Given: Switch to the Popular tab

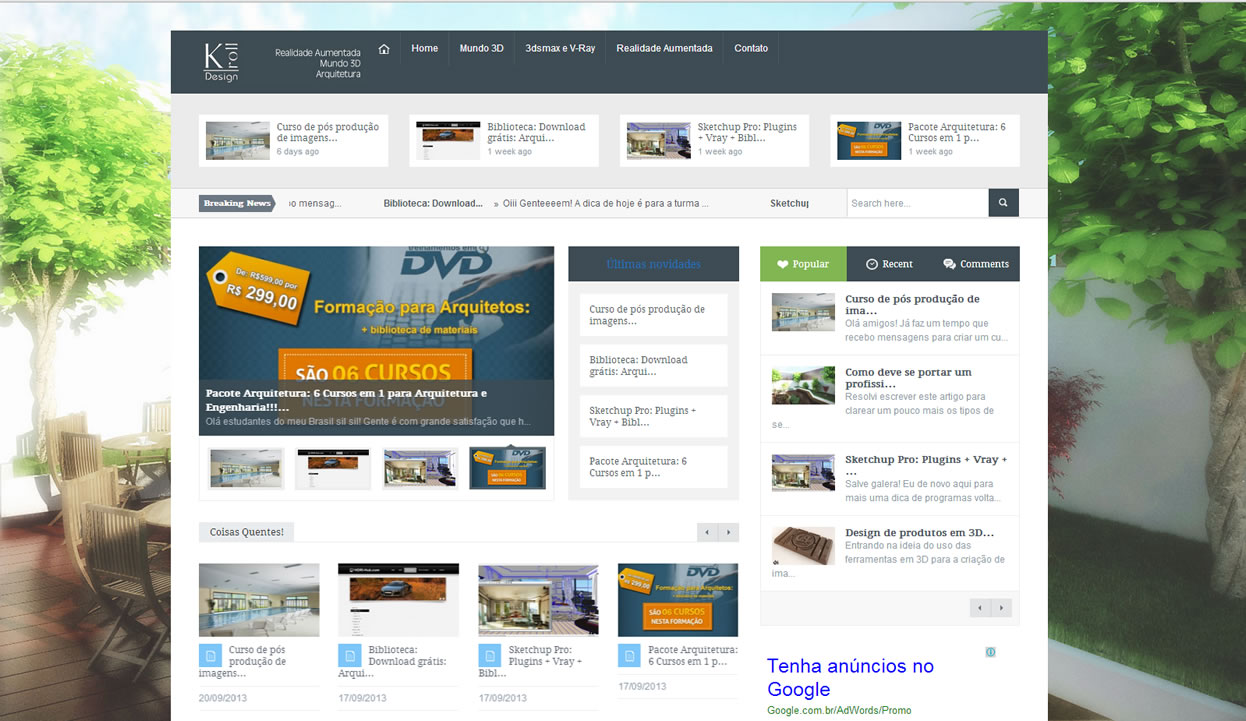Looking at the screenshot, I should point(803,264).
